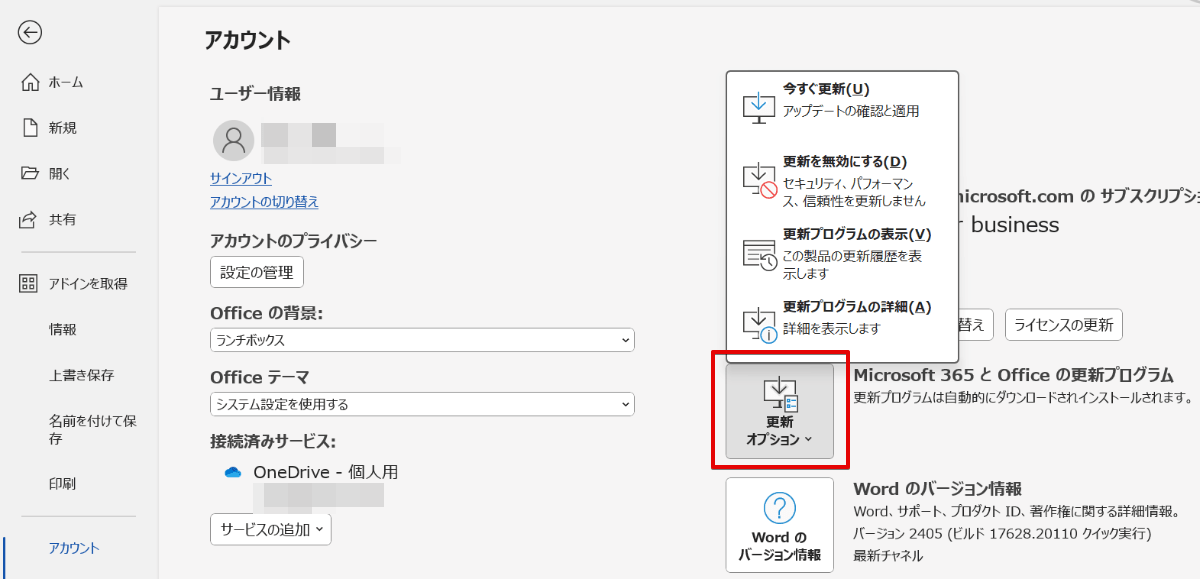
Task: Select 更新を無効にする to disable updates
Action: (x=842, y=180)
